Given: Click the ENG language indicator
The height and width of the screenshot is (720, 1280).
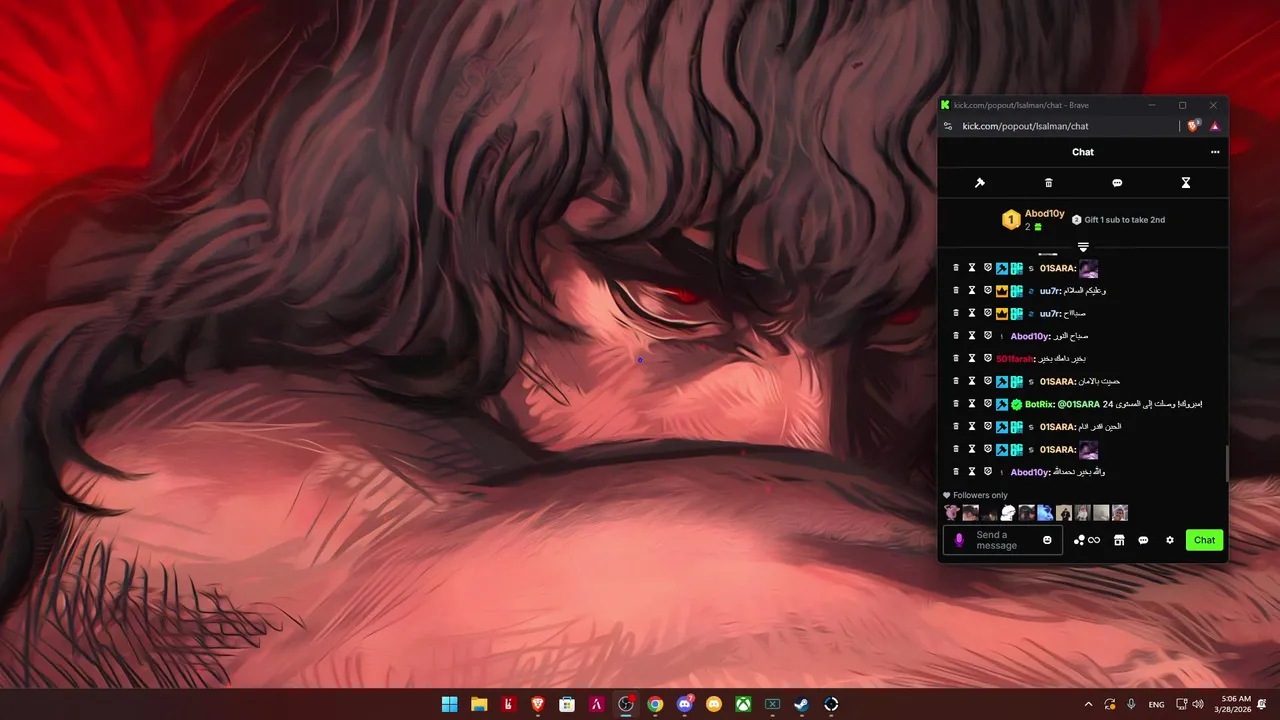Looking at the screenshot, I should [x=1156, y=705].
